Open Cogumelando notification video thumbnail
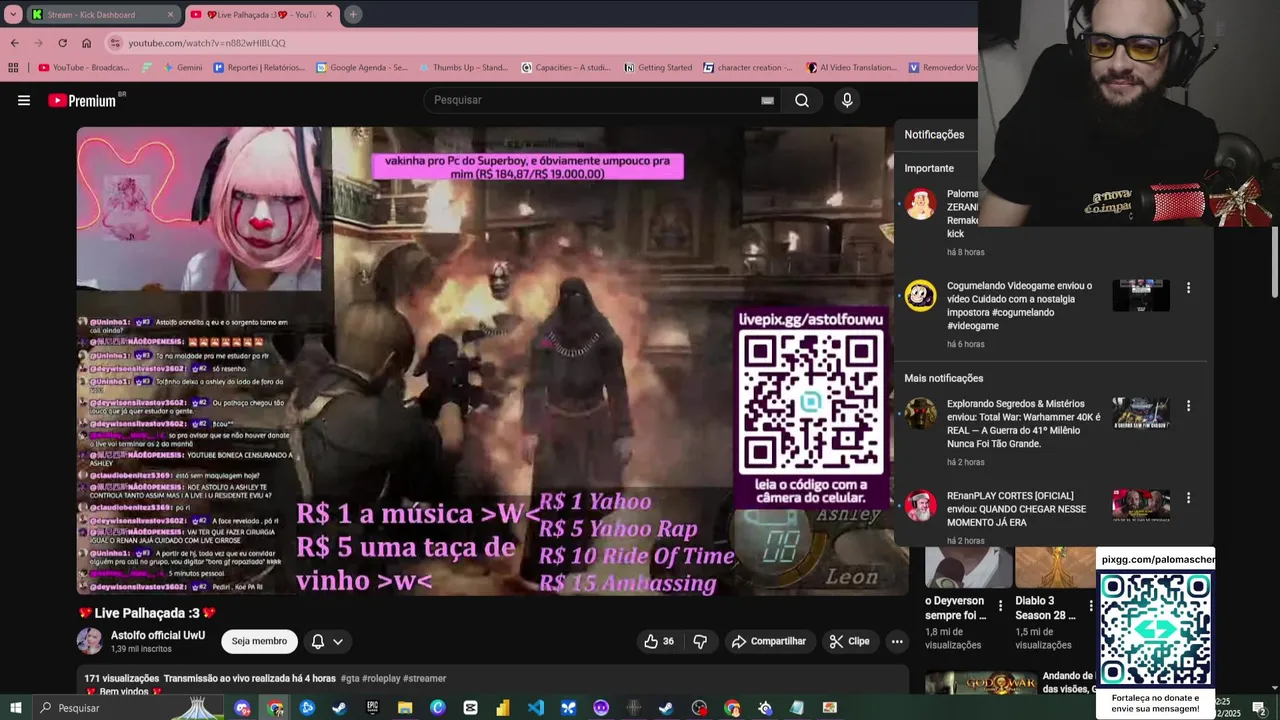This screenshot has width=1280, height=720. coord(1141,295)
